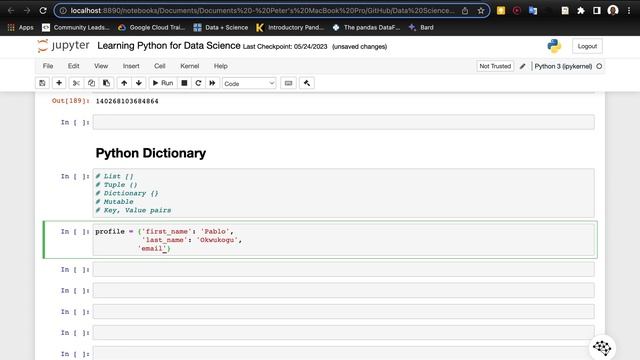Open the Kernel menu

coord(190,66)
